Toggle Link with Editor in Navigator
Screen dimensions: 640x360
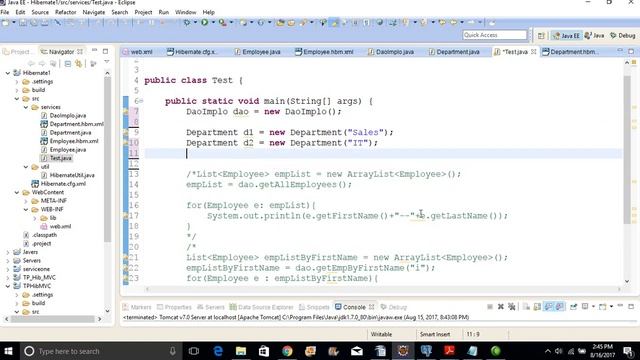[x=78, y=63]
